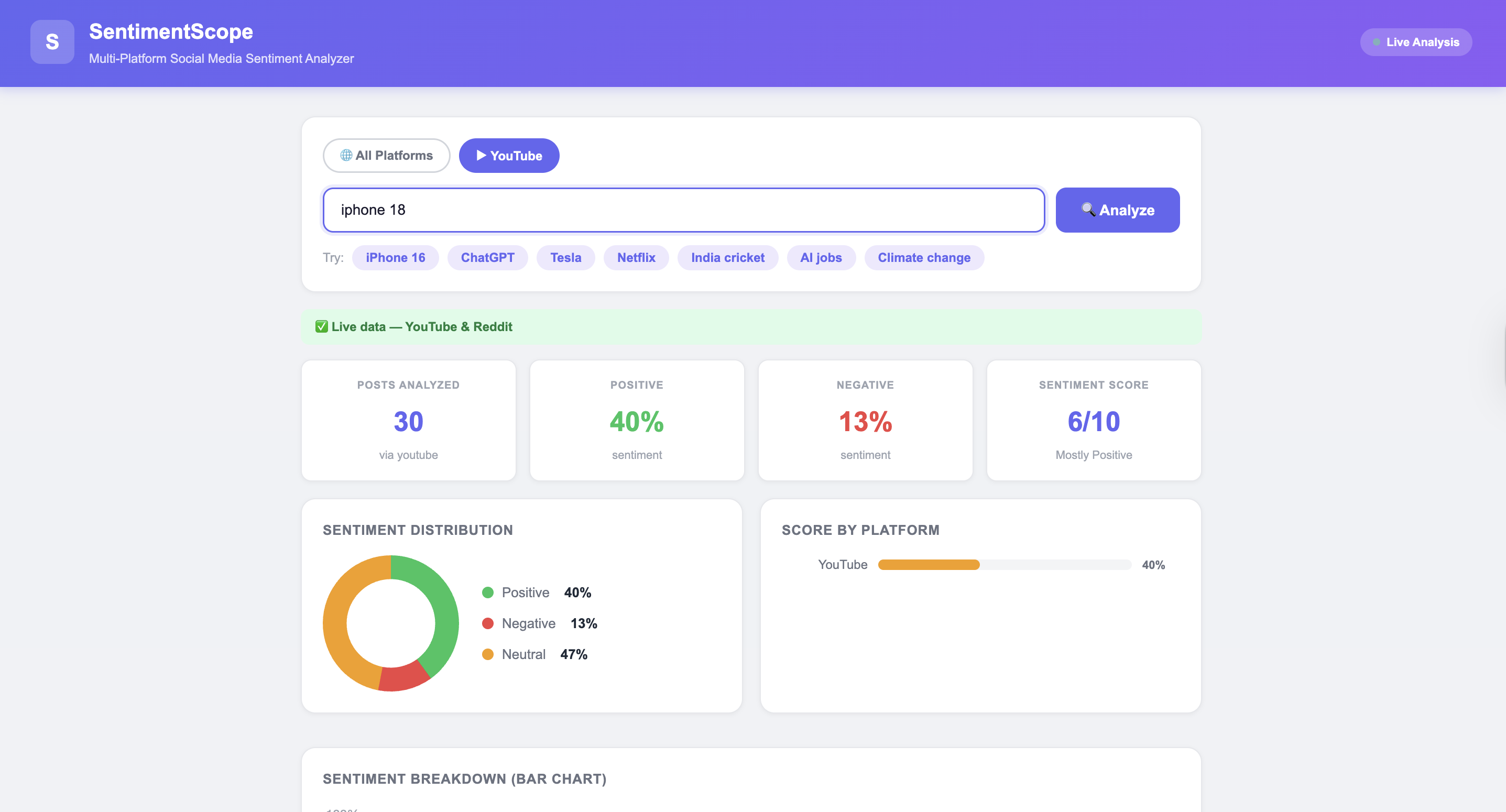Click the globe icon in All Platforms
This screenshot has width=1506, height=812.
tap(346, 156)
